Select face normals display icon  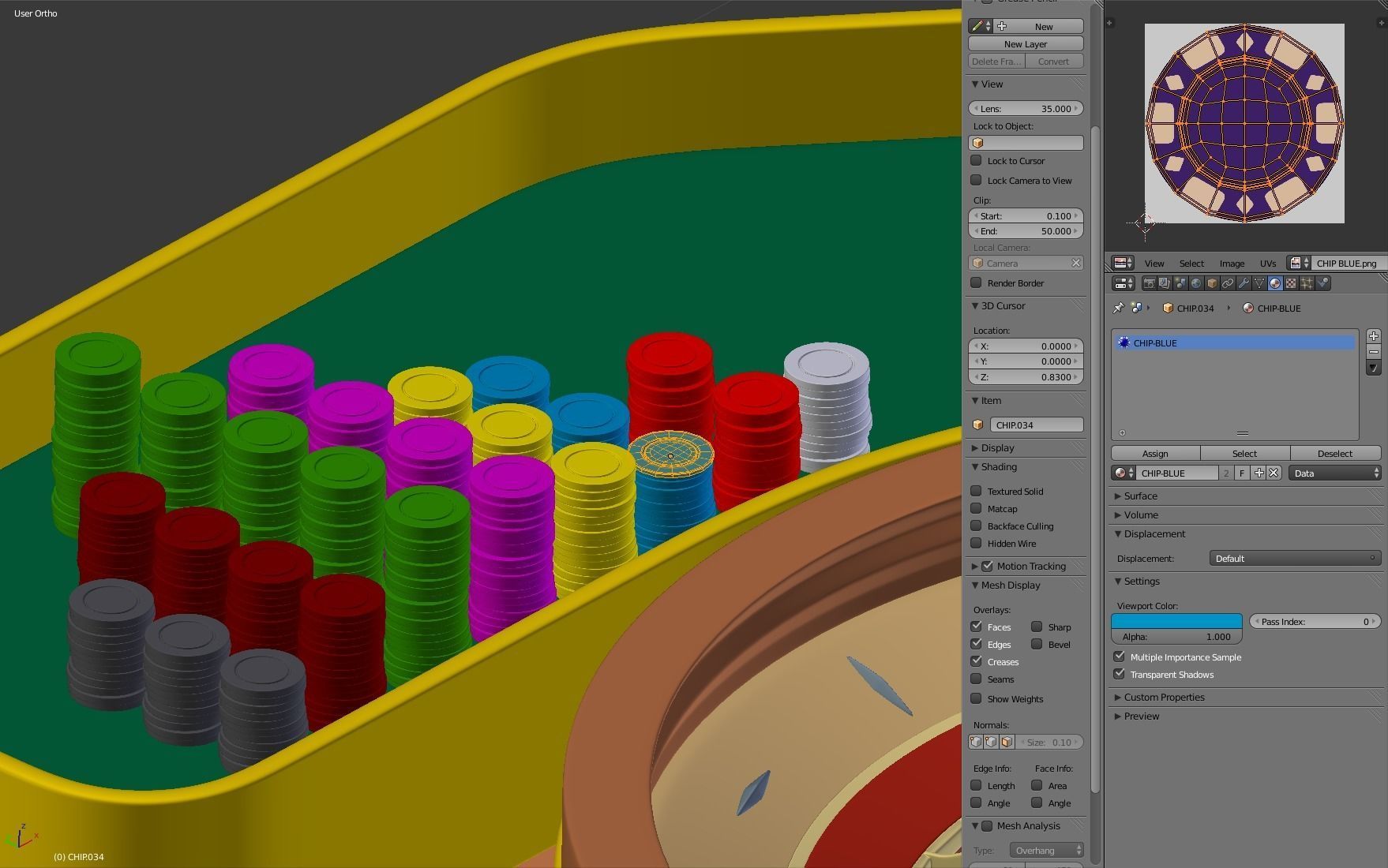pyautogui.click(x=1007, y=743)
